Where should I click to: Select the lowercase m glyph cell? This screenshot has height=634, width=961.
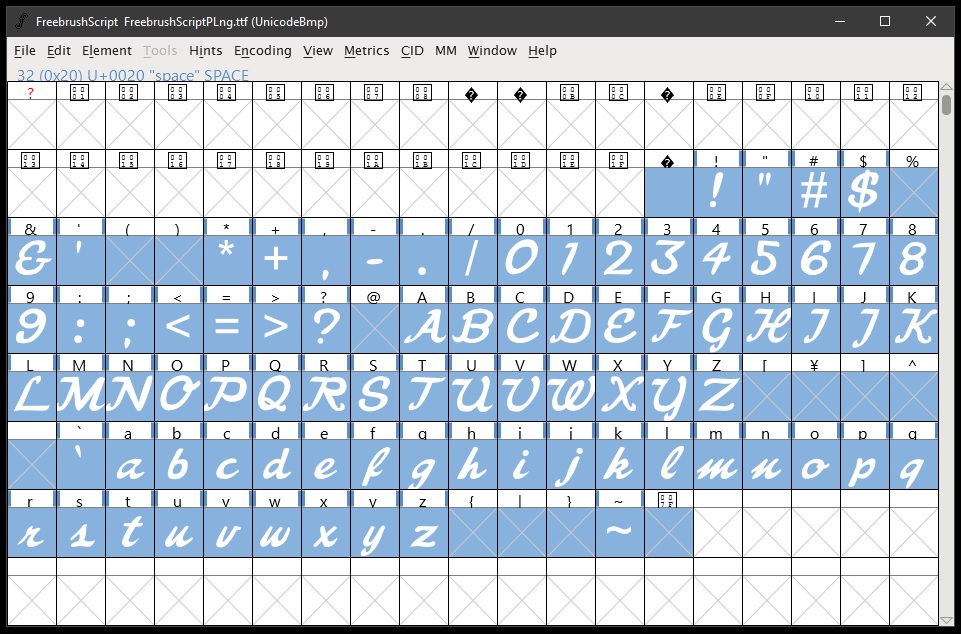point(718,465)
